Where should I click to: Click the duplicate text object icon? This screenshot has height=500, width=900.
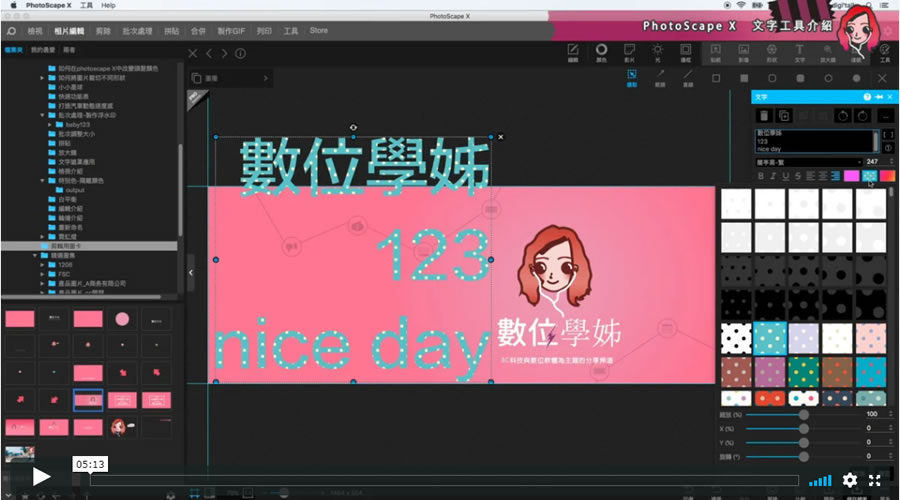[x=785, y=116]
